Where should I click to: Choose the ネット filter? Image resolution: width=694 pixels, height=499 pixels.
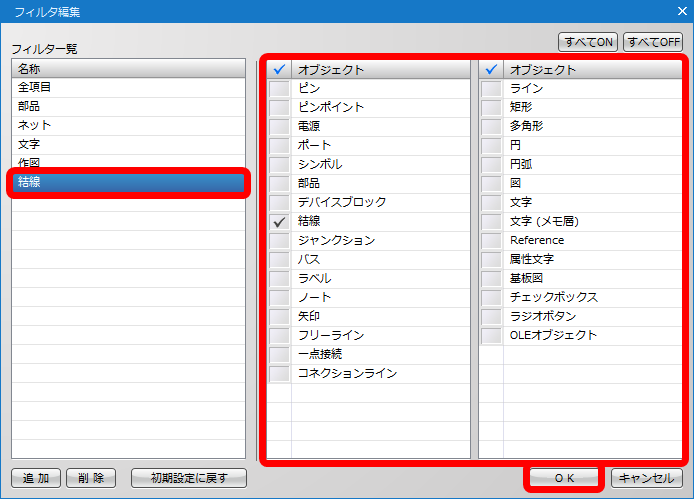click(128, 125)
